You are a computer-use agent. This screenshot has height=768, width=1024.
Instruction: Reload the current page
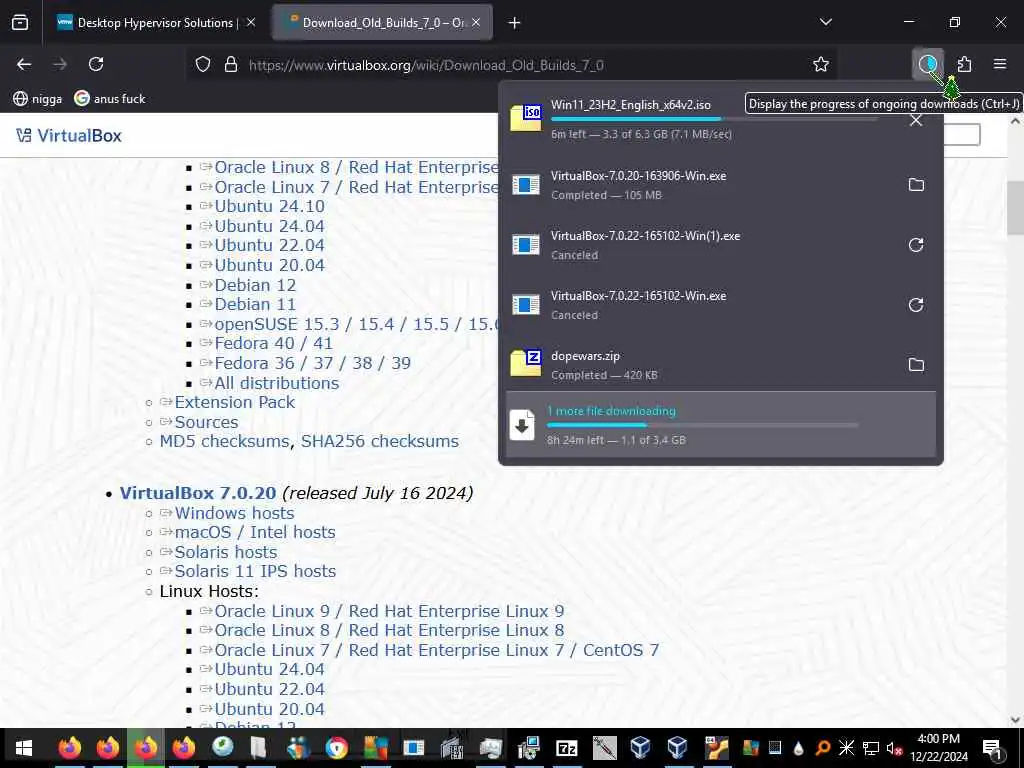(96, 64)
